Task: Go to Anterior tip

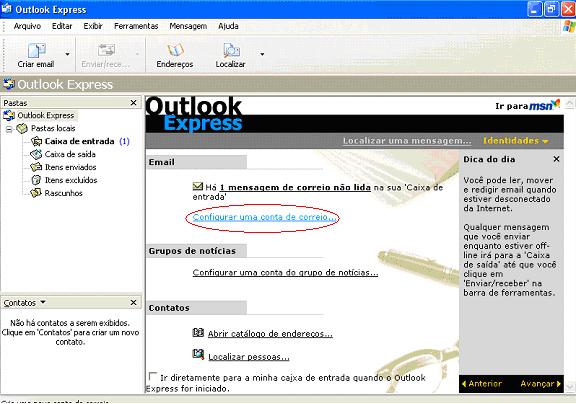Action: 481,383
